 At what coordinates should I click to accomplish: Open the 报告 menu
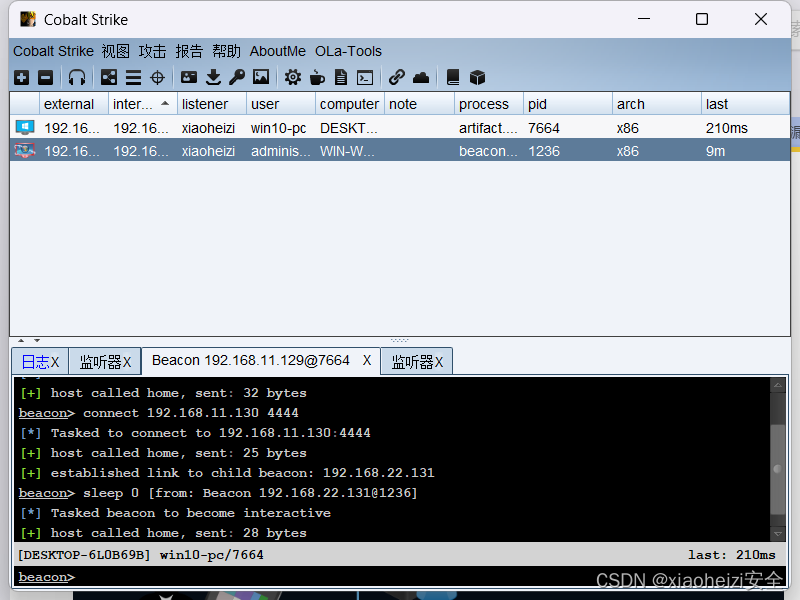[x=189, y=52]
